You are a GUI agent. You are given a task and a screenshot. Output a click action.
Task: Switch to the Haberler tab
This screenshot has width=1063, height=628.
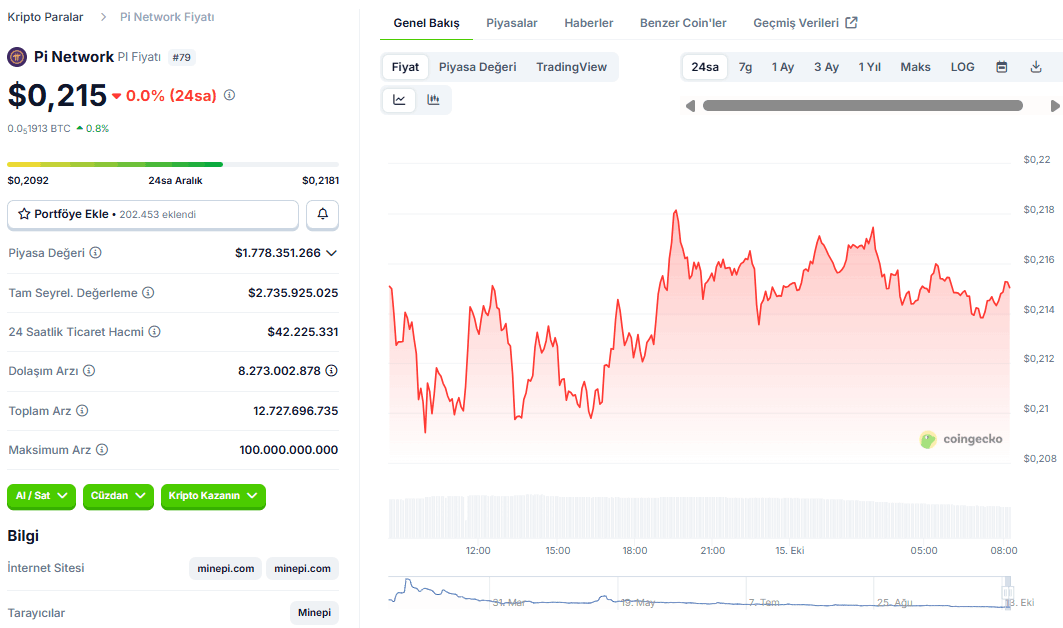pos(588,23)
